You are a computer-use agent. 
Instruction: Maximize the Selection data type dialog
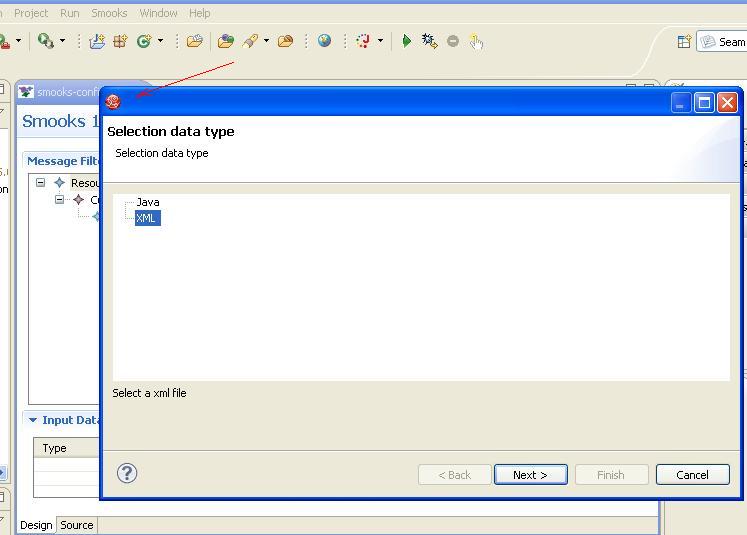pos(704,102)
